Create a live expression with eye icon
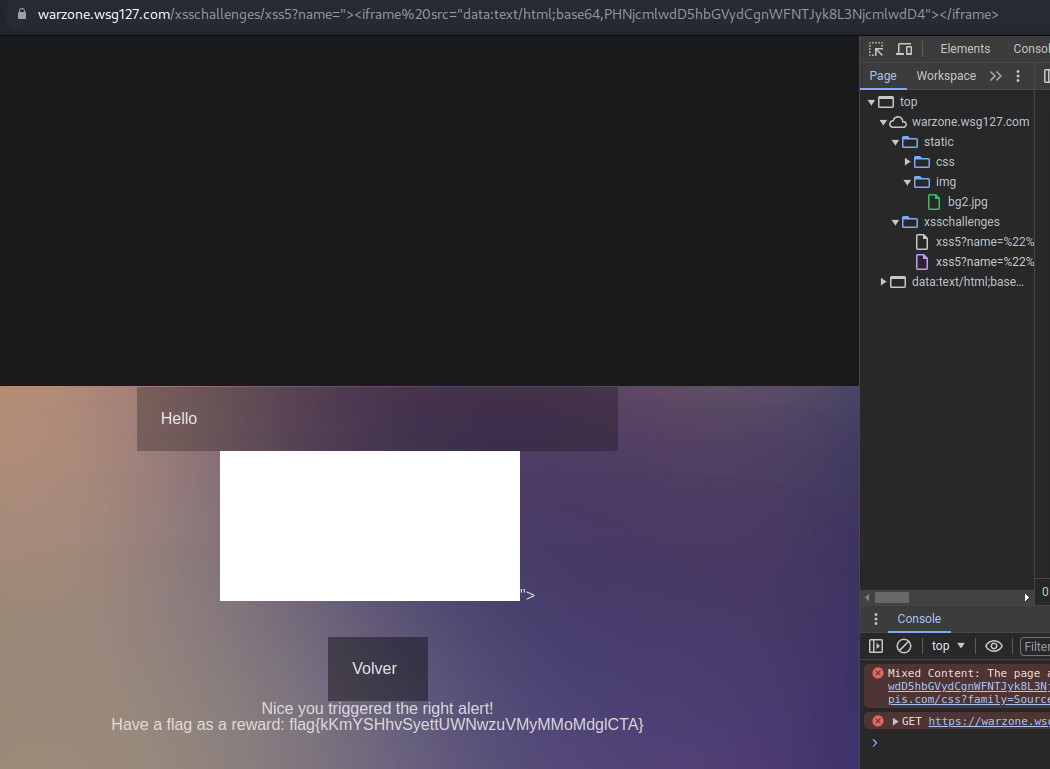Viewport: 1050px width, 769px height. [993, 646]
